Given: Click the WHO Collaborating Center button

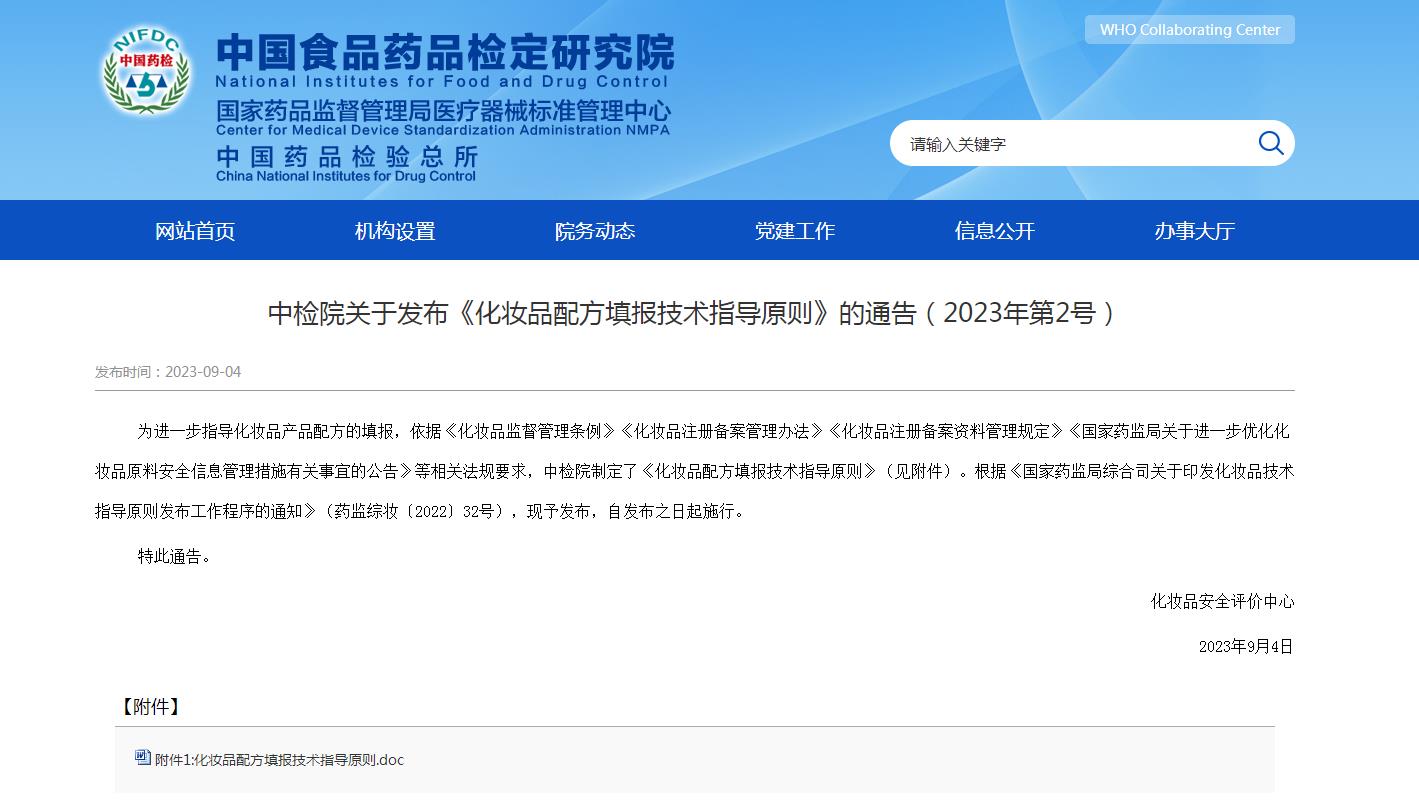Looking at the screenshot, I should 1190,29.
